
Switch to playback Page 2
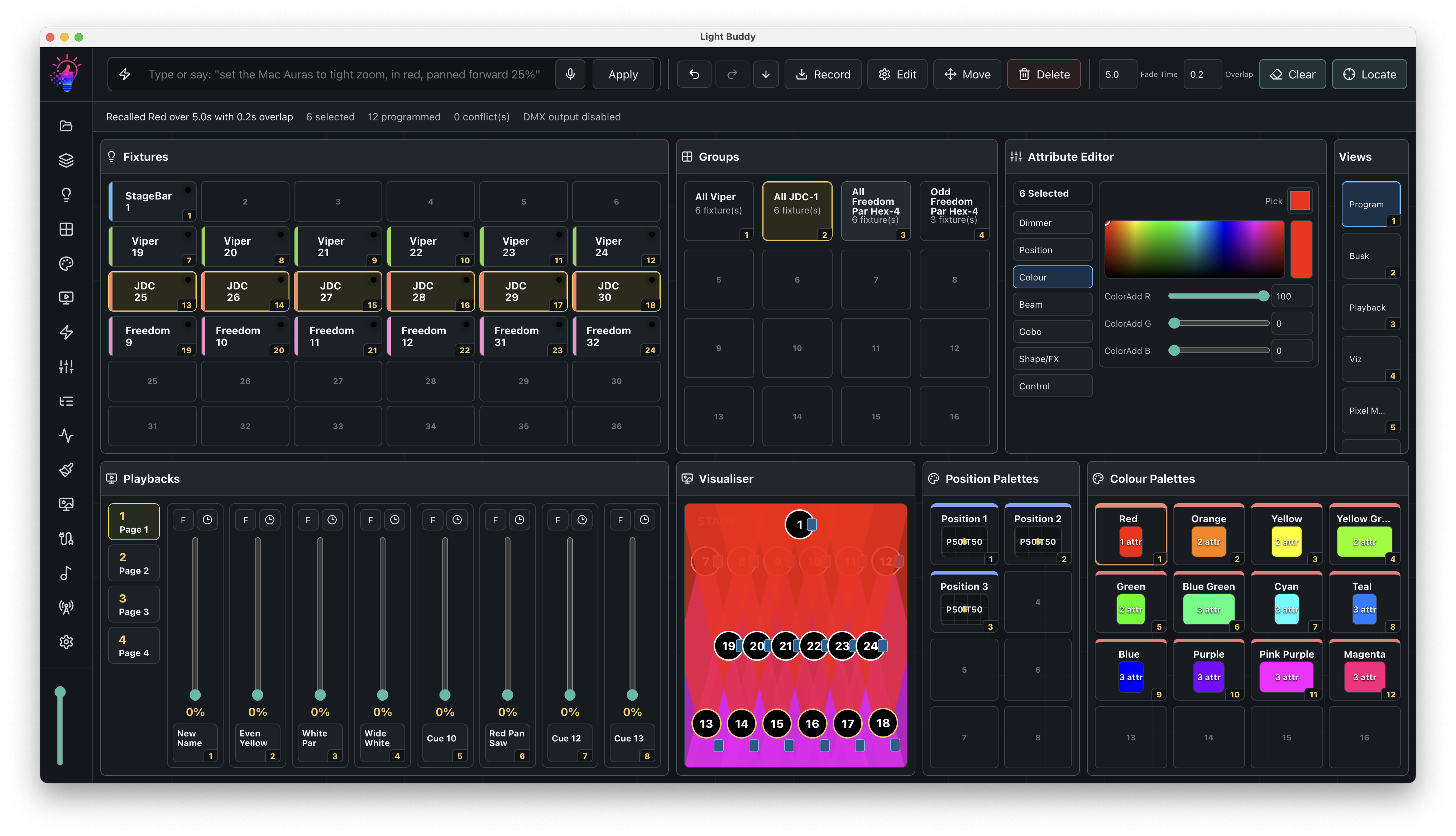(134, 563)
